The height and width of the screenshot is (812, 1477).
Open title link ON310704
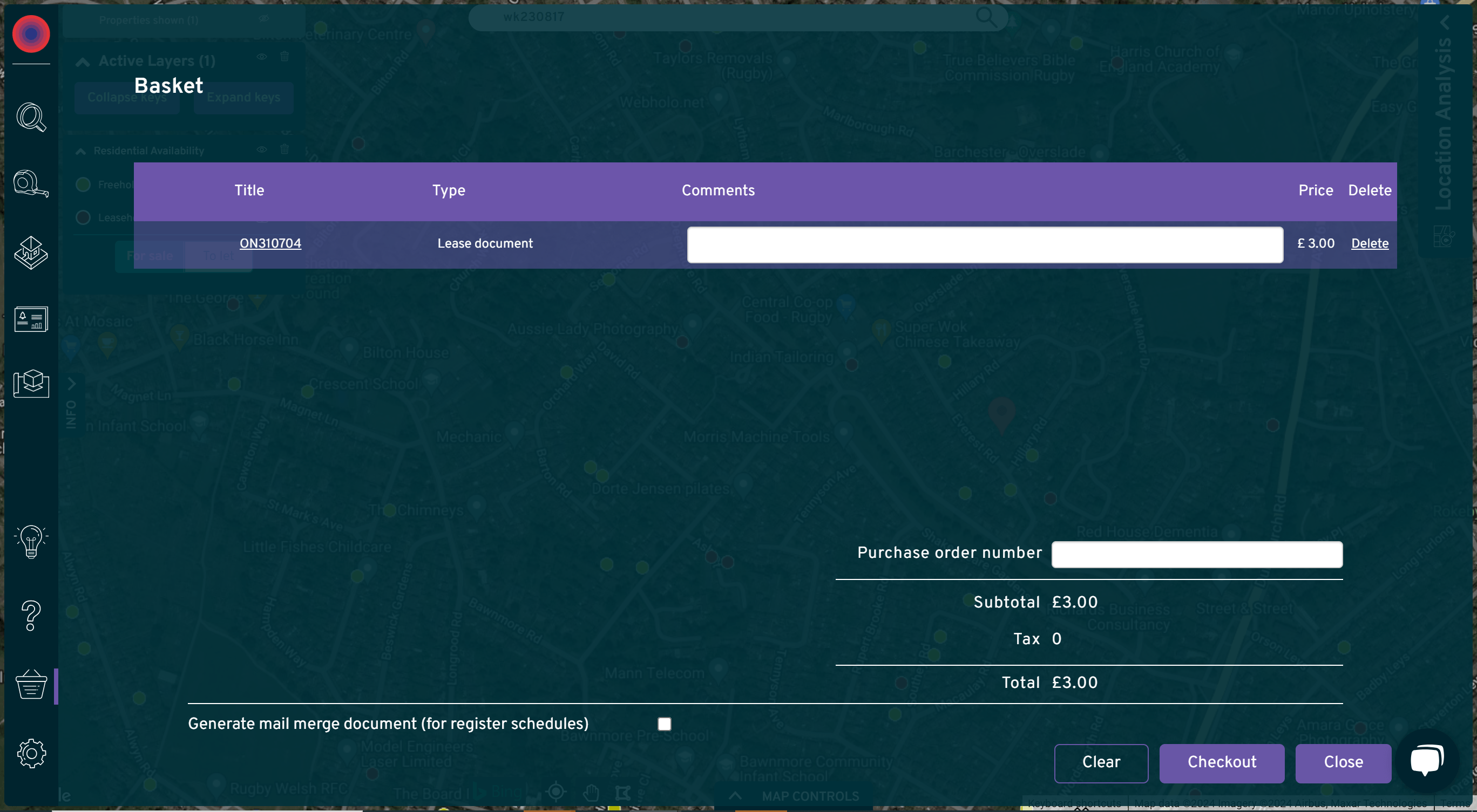click(270, 243)
